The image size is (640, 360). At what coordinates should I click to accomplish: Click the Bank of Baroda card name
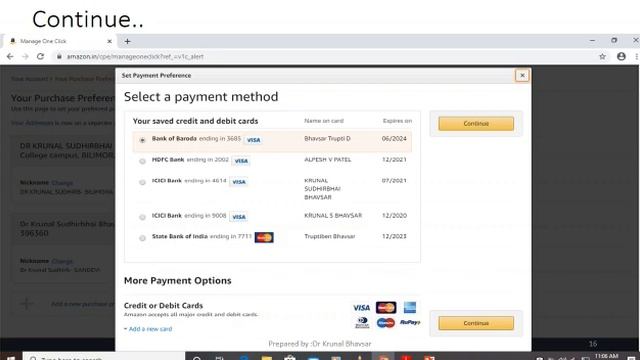point(174,138)
